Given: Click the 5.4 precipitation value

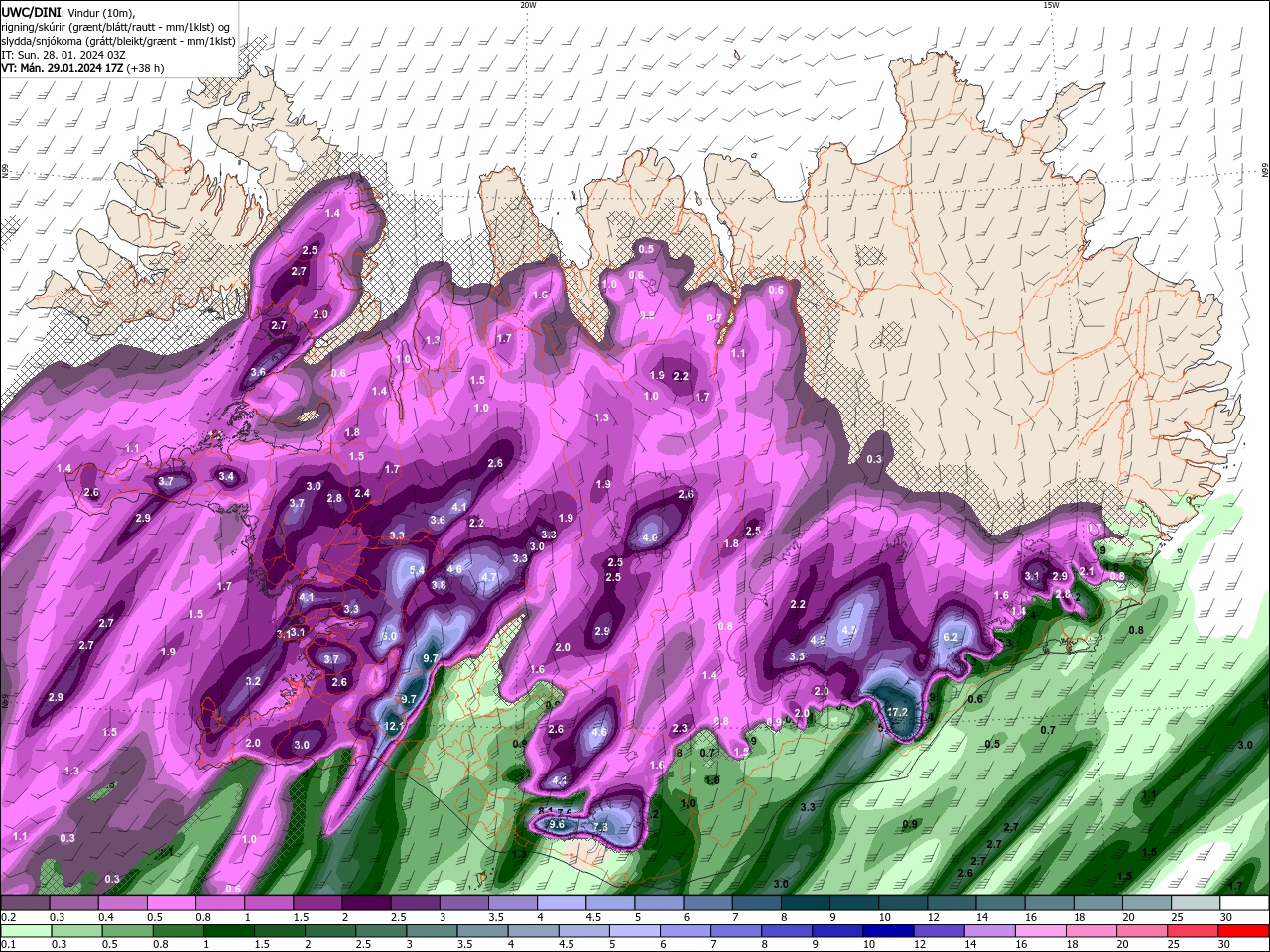Looking at the screenshot, I should point(417,570).
